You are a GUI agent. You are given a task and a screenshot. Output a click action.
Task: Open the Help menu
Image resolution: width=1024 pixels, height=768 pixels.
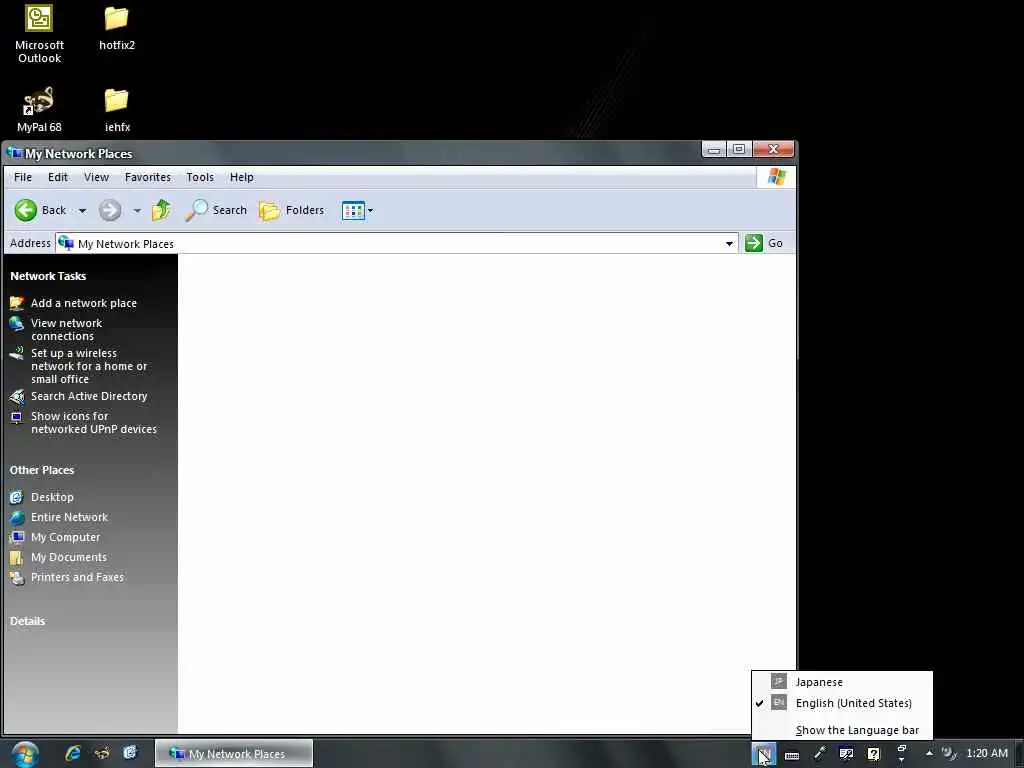241,177
